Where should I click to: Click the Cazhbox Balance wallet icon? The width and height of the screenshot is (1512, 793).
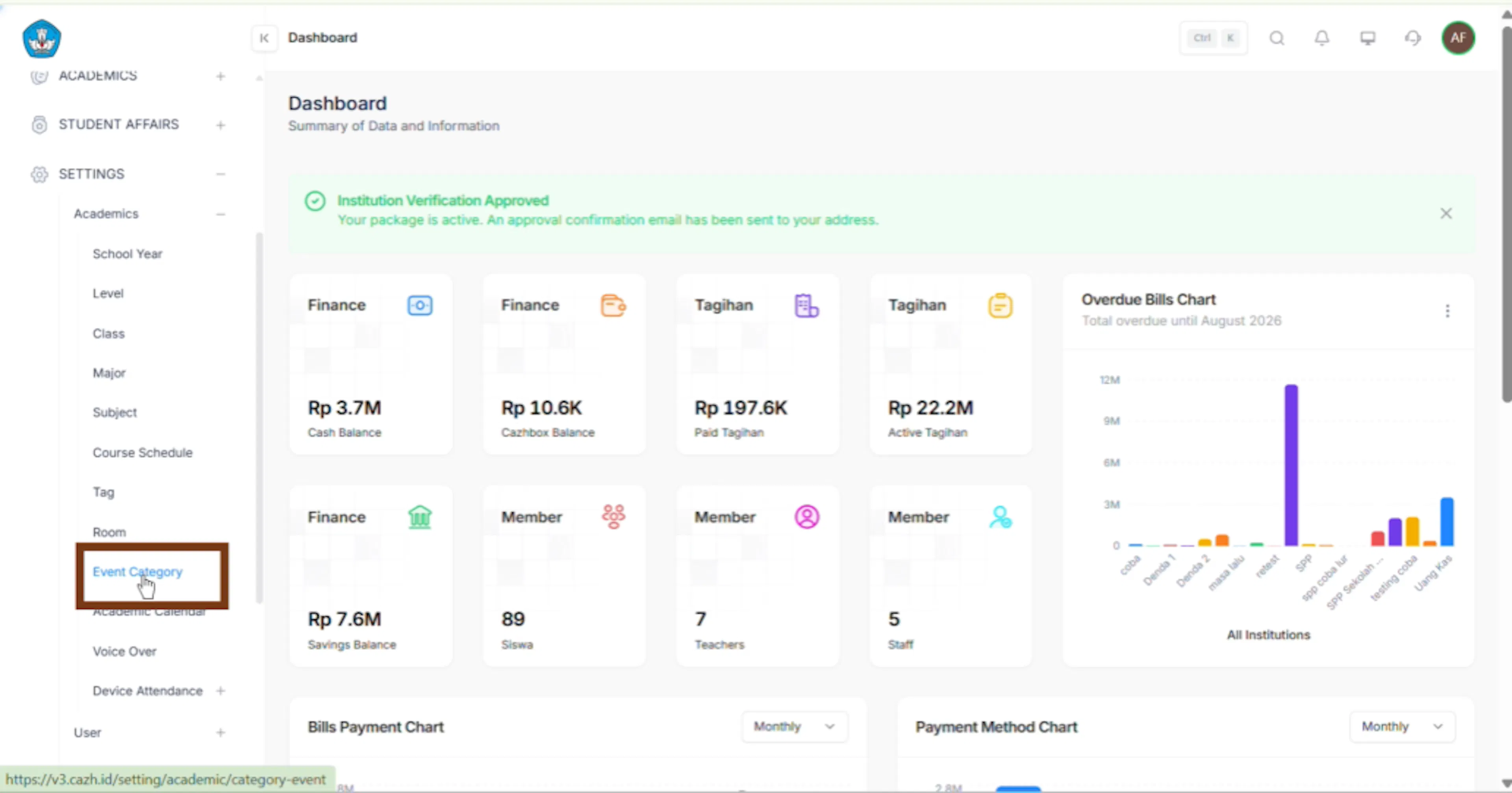613,305
